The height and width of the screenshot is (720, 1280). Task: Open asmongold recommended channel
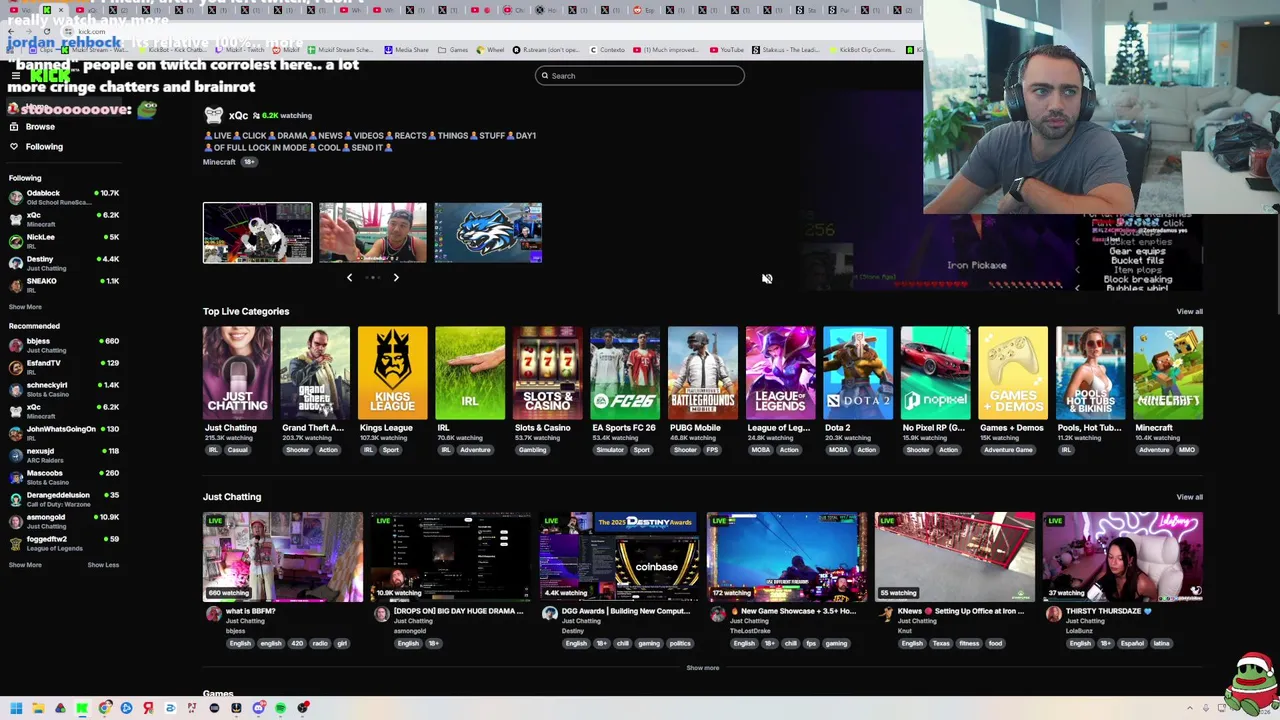[63, 521]
